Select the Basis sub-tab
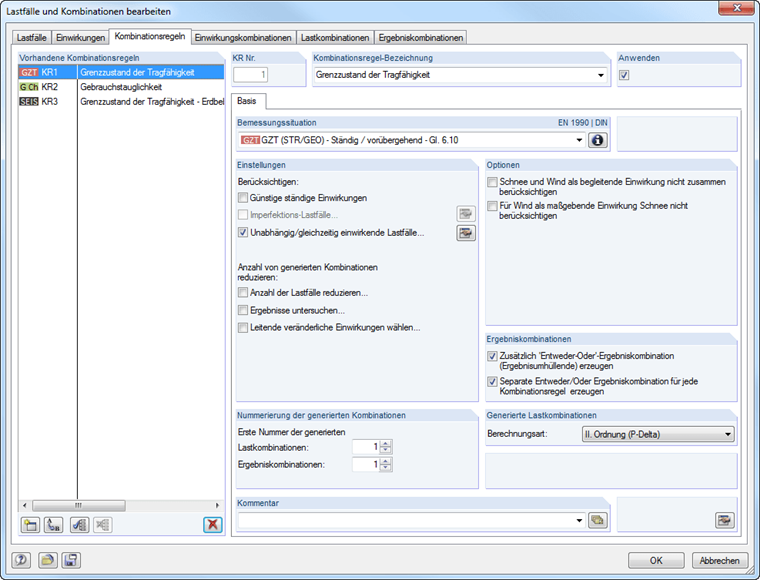Image resolution: width=760 pixels, height=580 pixels. tap(247, 101)
